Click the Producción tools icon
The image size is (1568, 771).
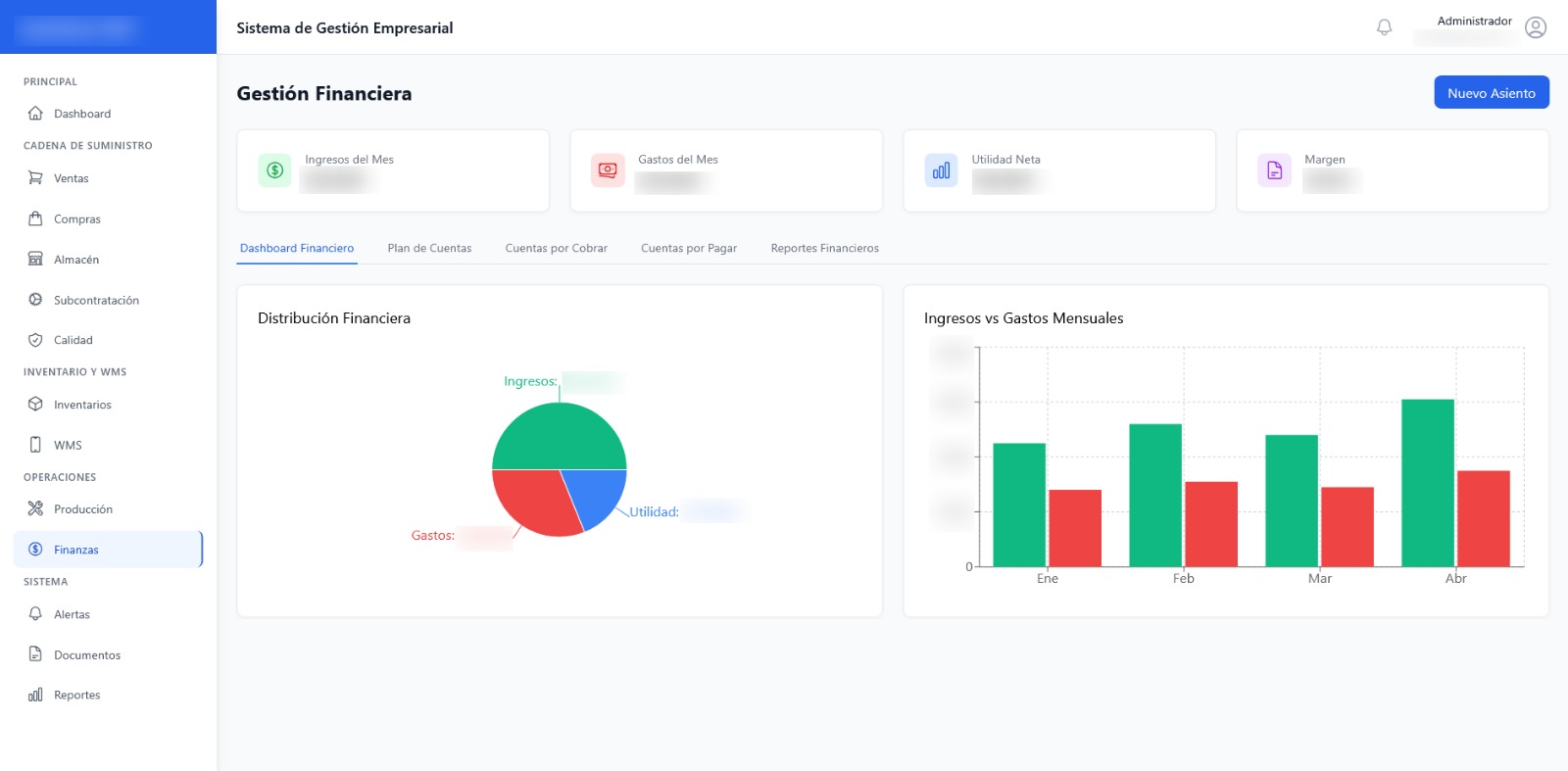35,508
